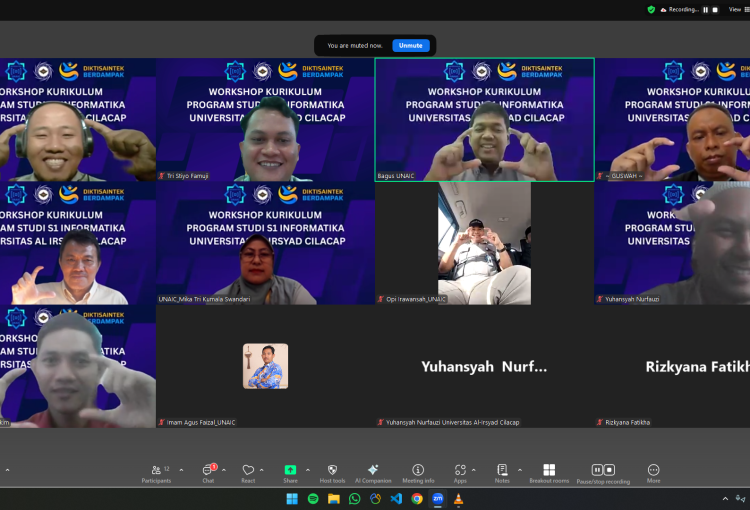
Task: Stop the recording using top square button
Action: 715,9
